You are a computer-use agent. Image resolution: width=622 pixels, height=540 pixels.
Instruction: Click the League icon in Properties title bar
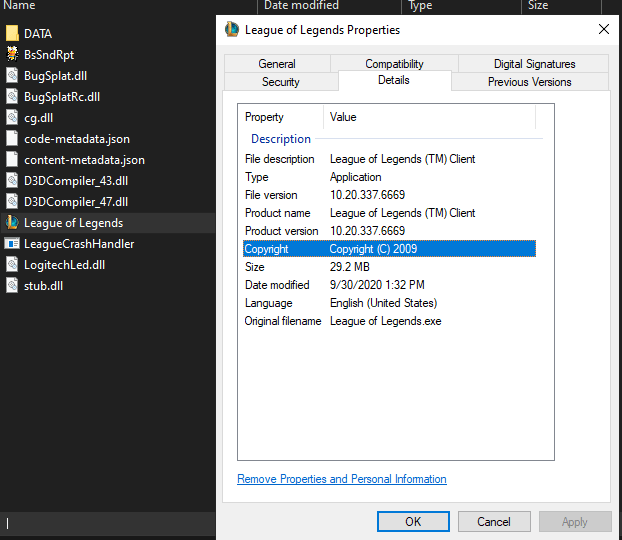[232, 29]
